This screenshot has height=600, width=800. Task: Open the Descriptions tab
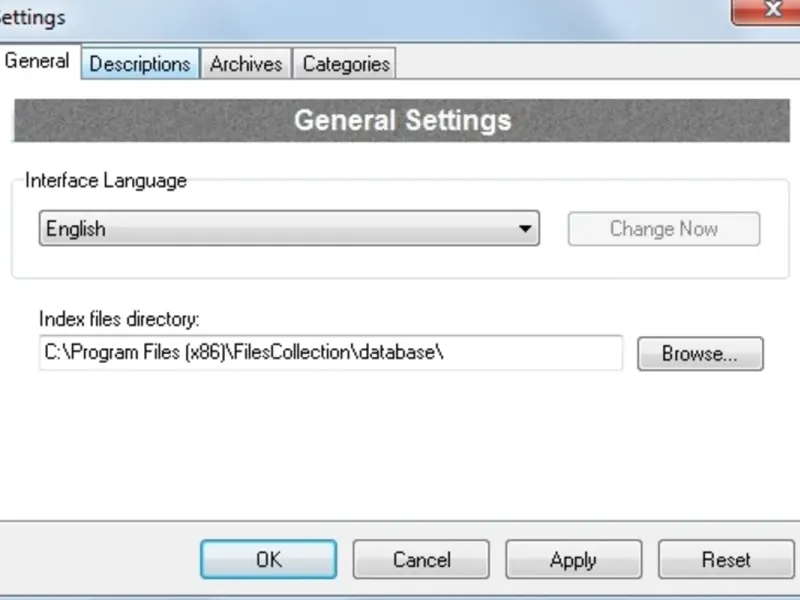(x=140, y=64)
